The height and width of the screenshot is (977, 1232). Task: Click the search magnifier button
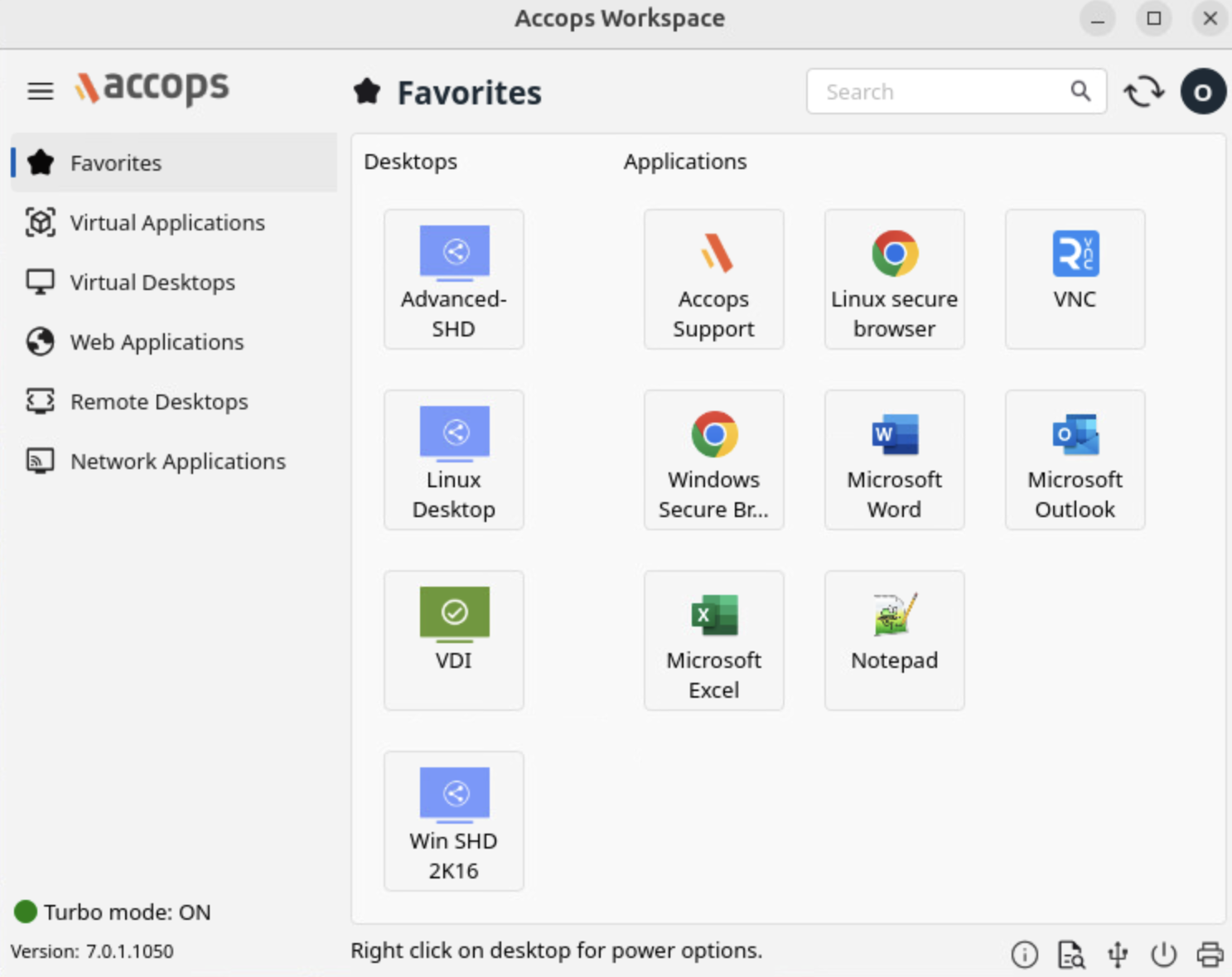pyautogui.click(x=1080, y=91)
